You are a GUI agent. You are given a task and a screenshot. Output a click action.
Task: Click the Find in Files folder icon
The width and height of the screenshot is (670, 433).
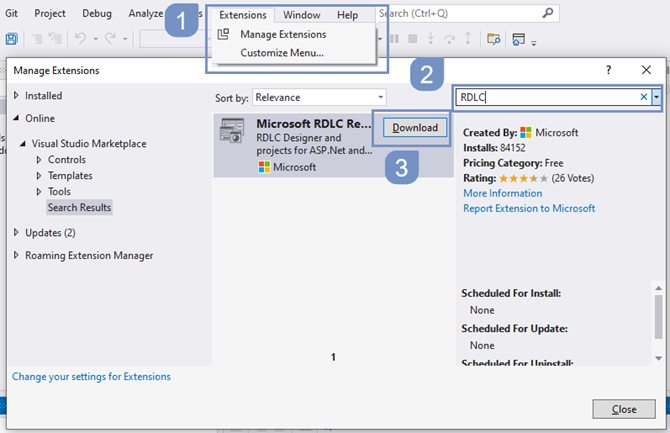point(494,39)
